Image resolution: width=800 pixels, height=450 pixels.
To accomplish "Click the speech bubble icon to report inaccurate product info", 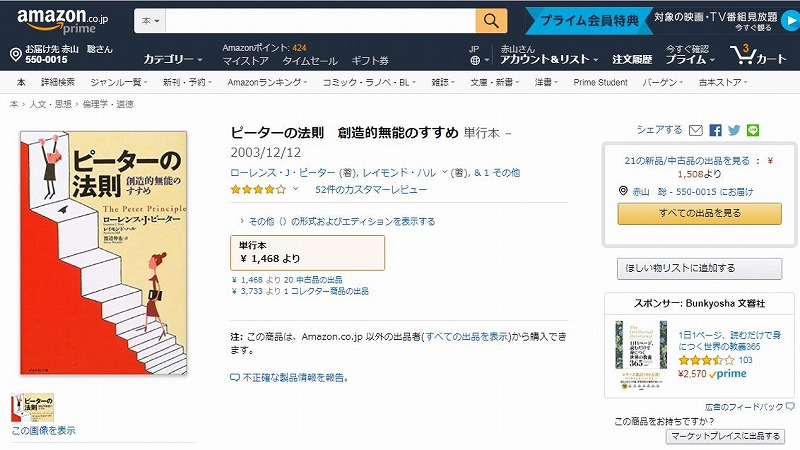I will point(235,378).
